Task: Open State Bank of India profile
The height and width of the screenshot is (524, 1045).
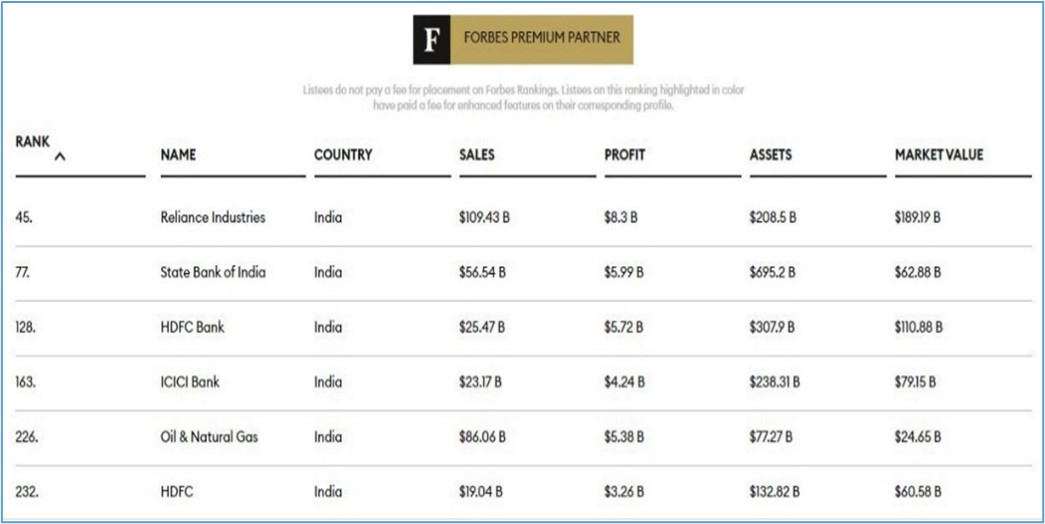Action: [x=213, y=272]
